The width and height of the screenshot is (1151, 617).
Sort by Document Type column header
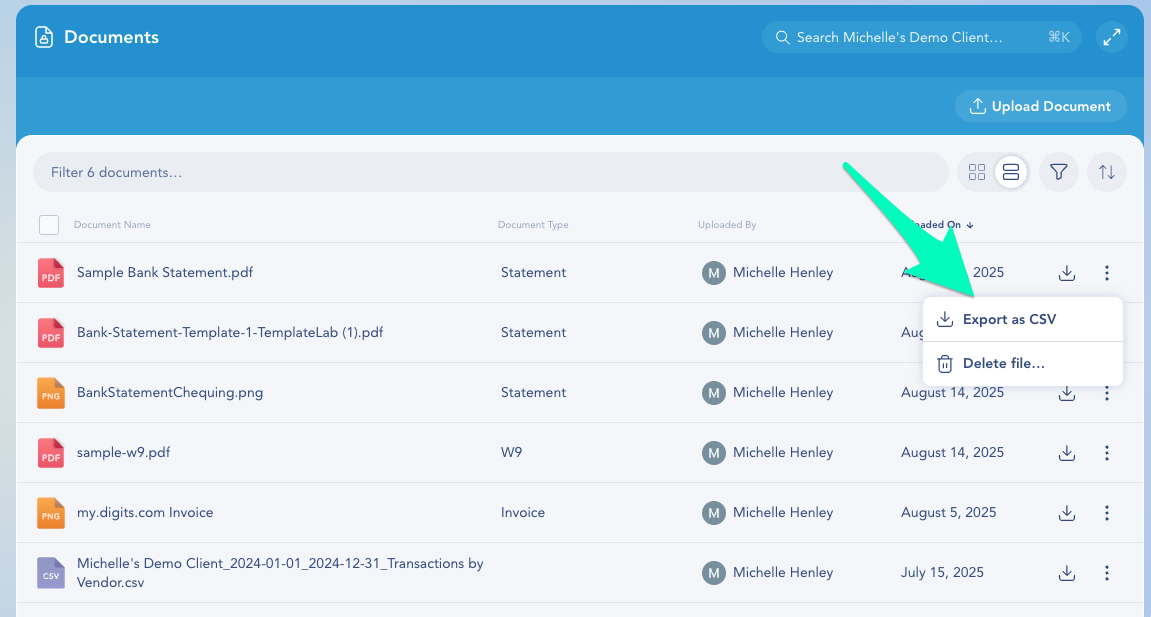[x=533, y=224]
